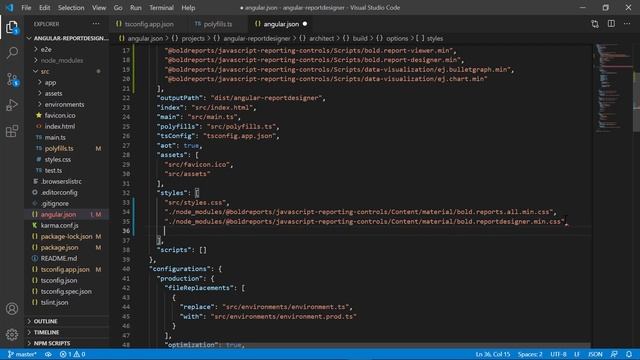Open karma.conf.js file

[60, 226]
